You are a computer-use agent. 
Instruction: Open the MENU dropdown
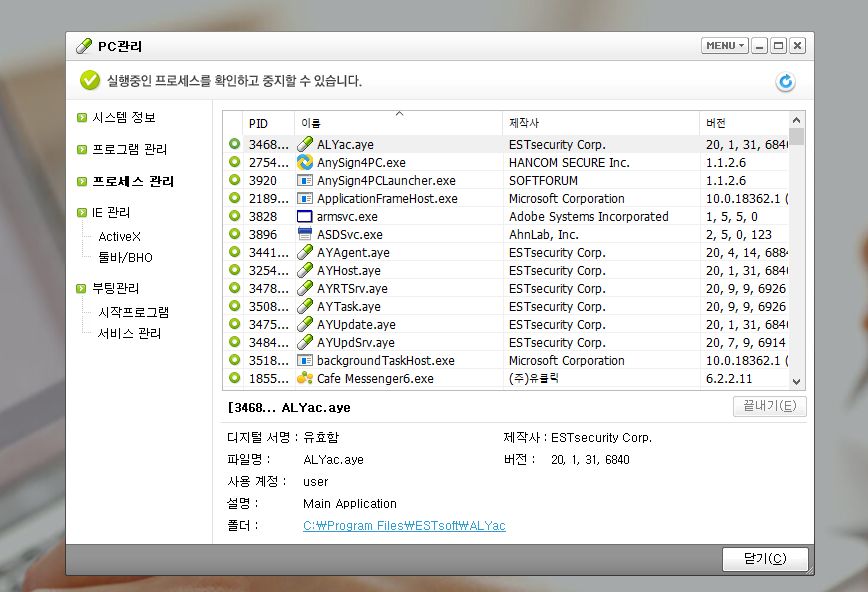pyautogui.click(x=725, y=45)
